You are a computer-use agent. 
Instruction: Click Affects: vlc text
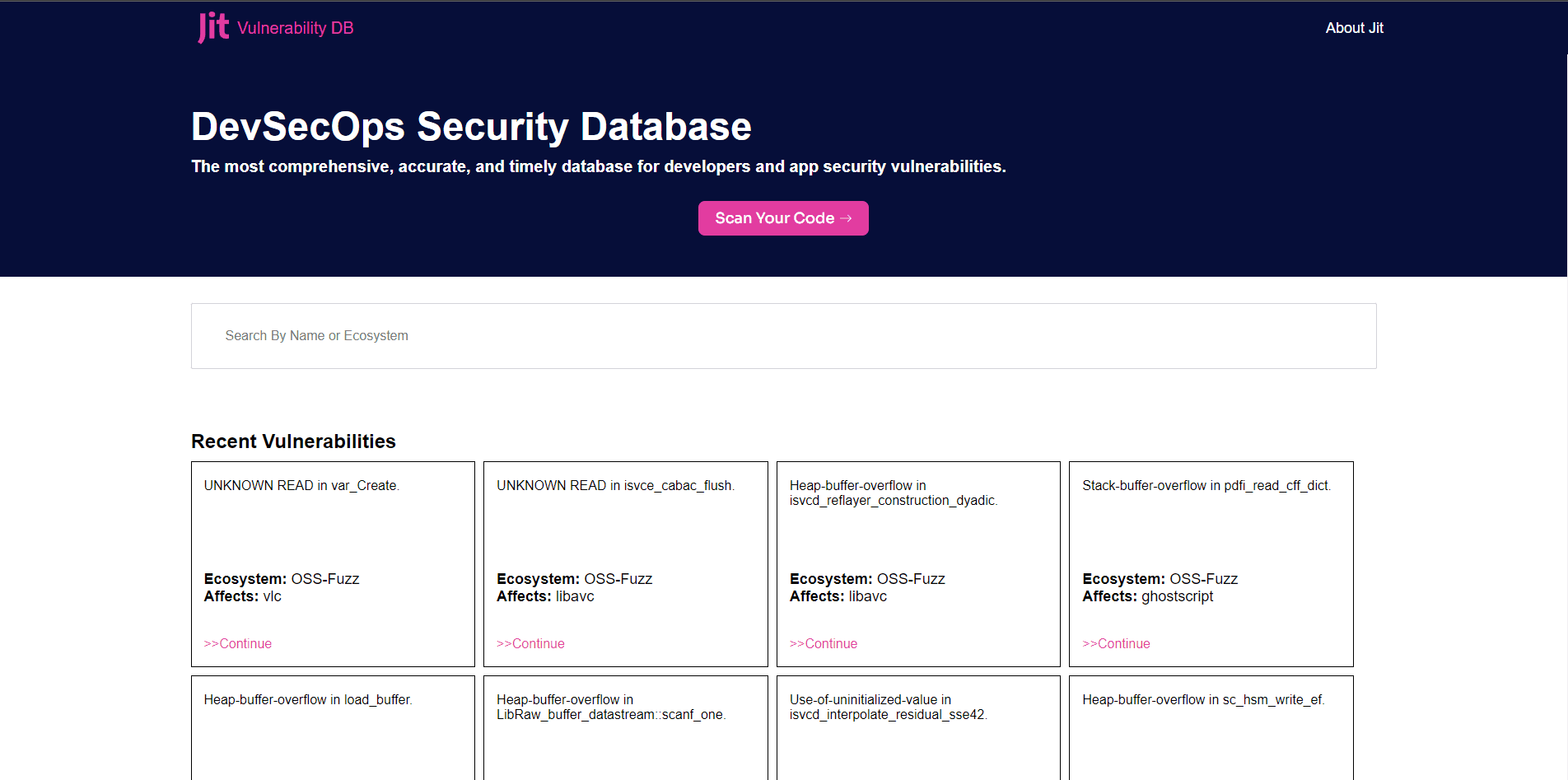coord(243,596)
